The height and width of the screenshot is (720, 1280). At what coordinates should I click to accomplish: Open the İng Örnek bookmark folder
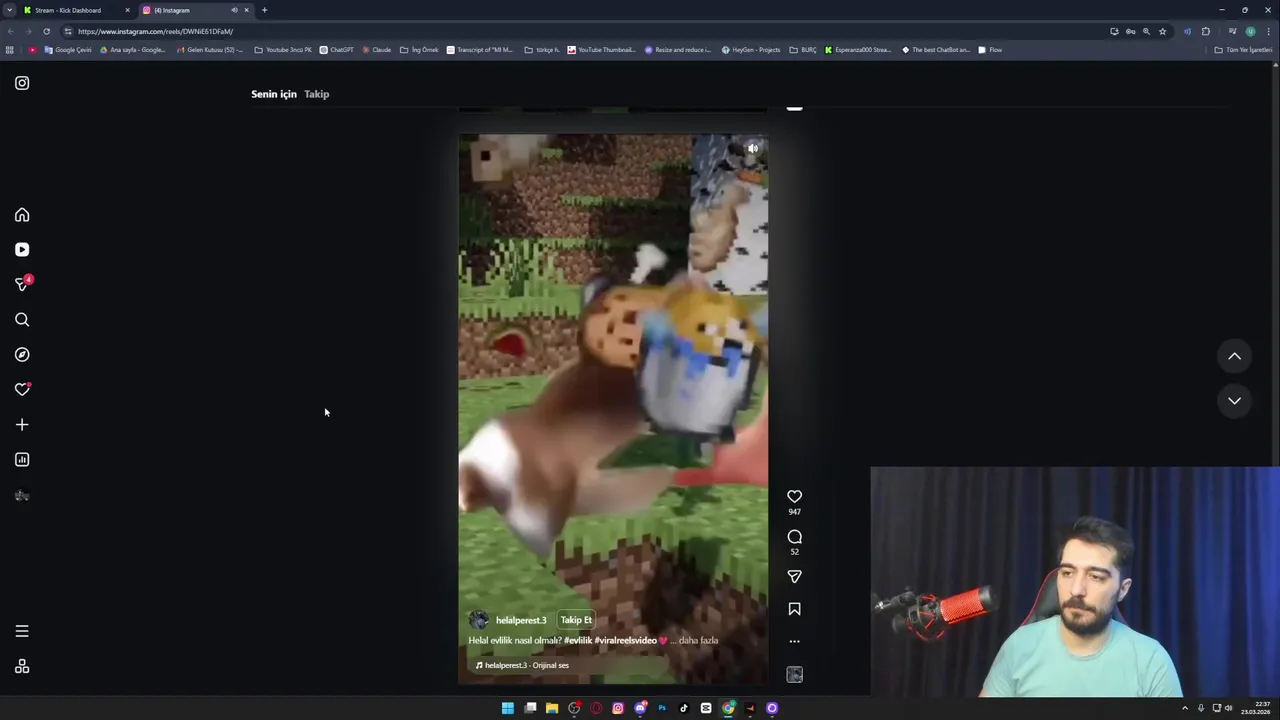[x=419, y=50]
